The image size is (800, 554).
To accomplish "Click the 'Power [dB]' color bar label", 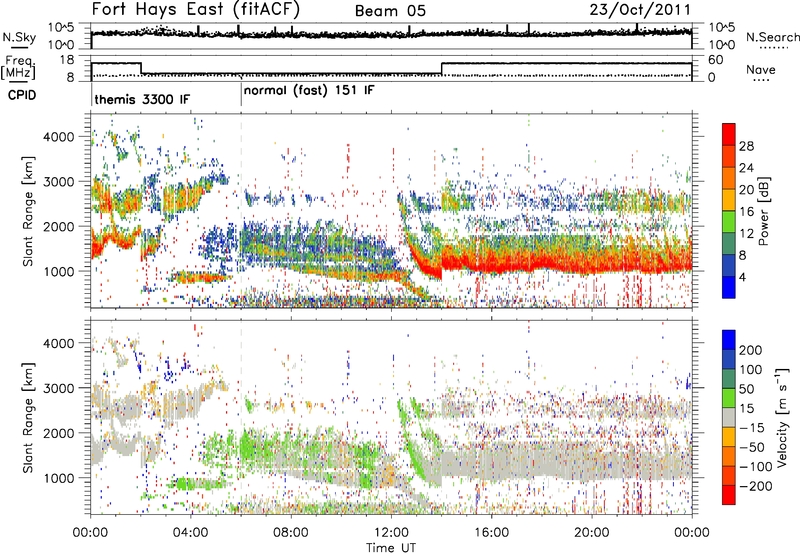I will [x=764, y=211].
